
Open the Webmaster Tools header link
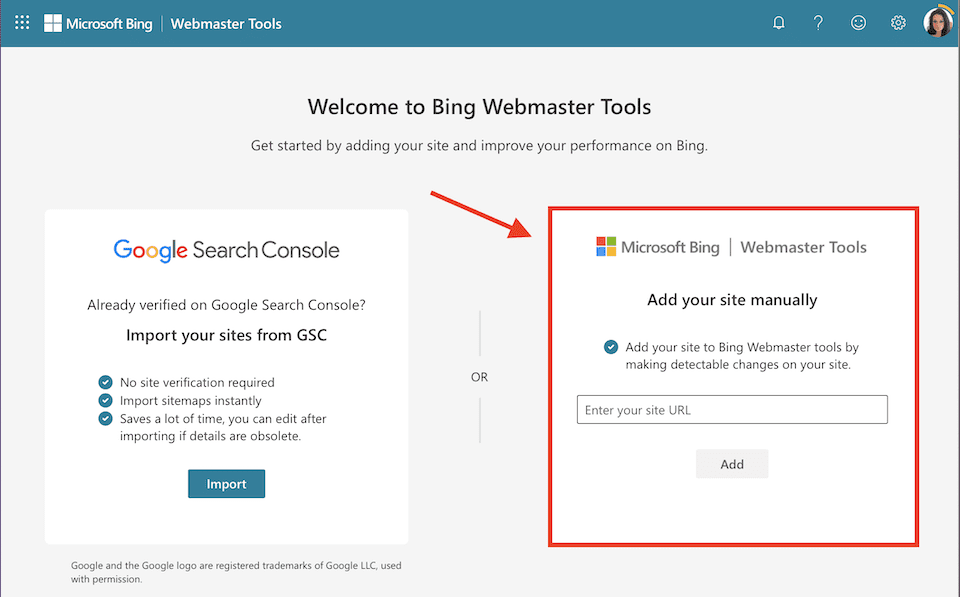pyautogui.click(x=226, y=23)
